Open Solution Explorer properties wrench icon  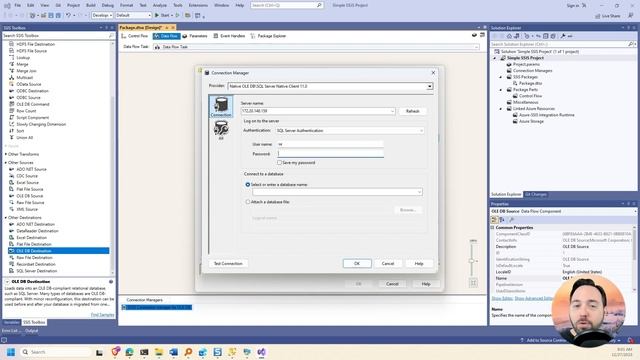(x=563, y=36)
